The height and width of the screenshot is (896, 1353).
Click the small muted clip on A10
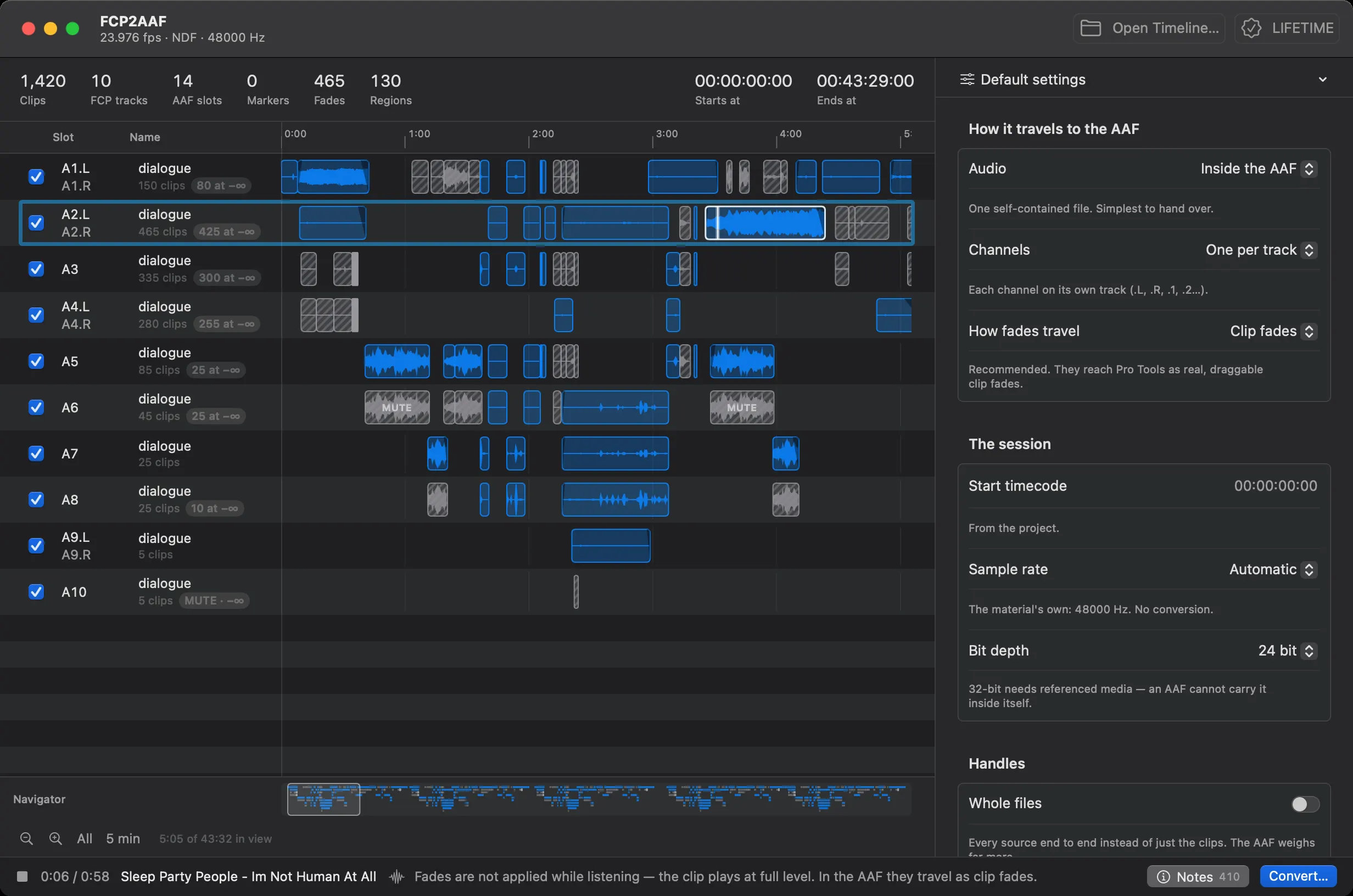tap(576, 591)
